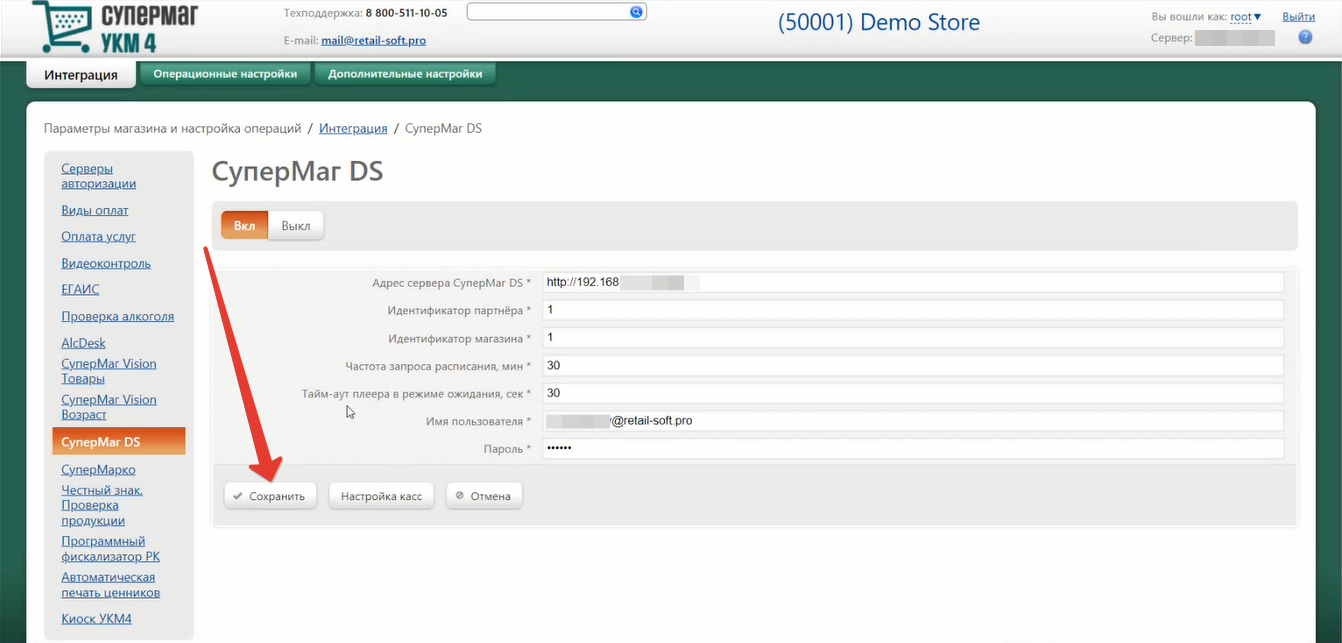Click the Идентификатор партнёра field
Viewport: 1342px width, 643px height.
(913, 310)
